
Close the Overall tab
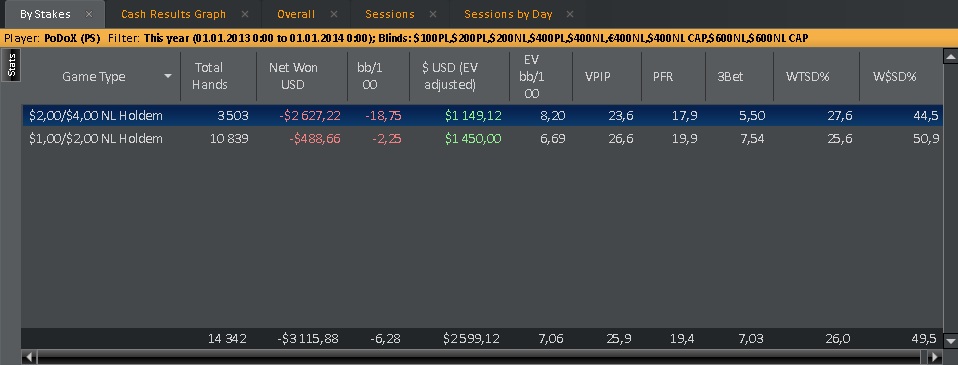point(334,14)
